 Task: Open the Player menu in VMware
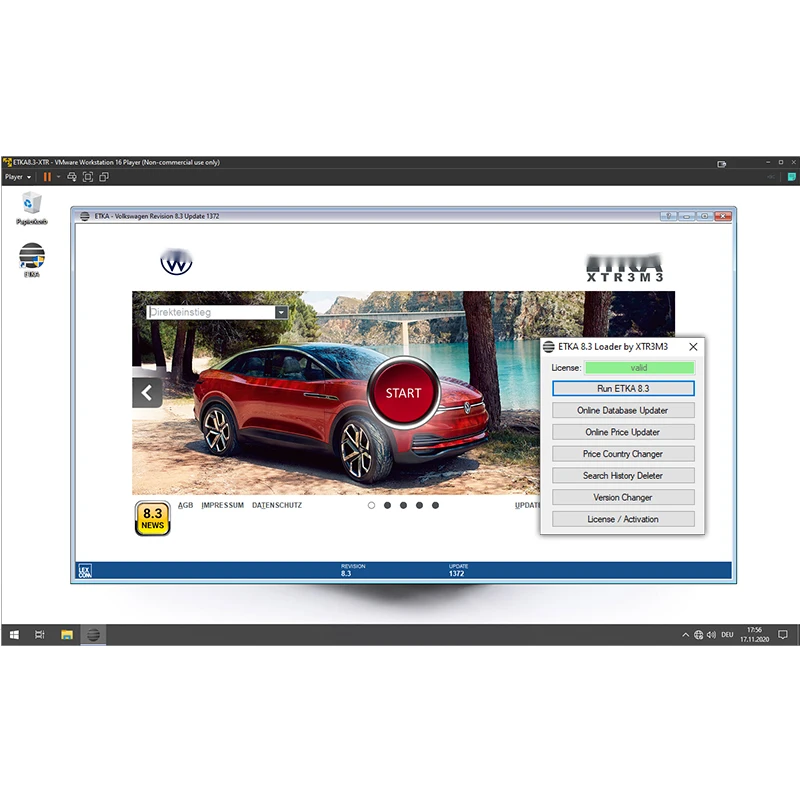point(17,177)
